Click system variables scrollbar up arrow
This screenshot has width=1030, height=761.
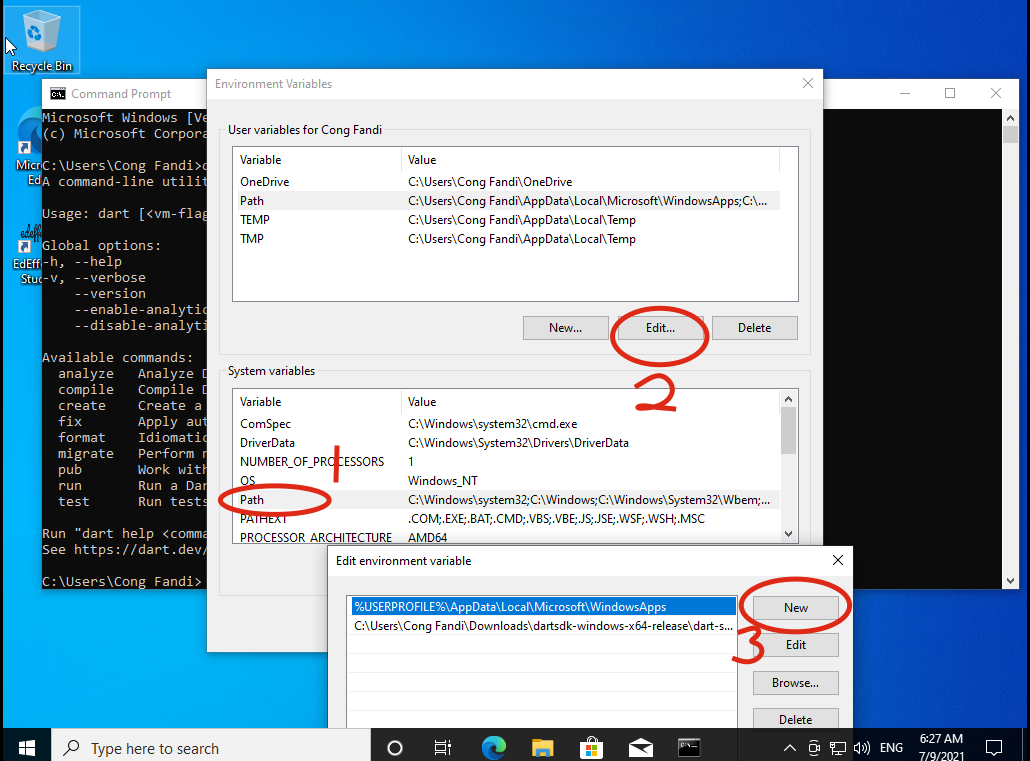tap(788, 399)
